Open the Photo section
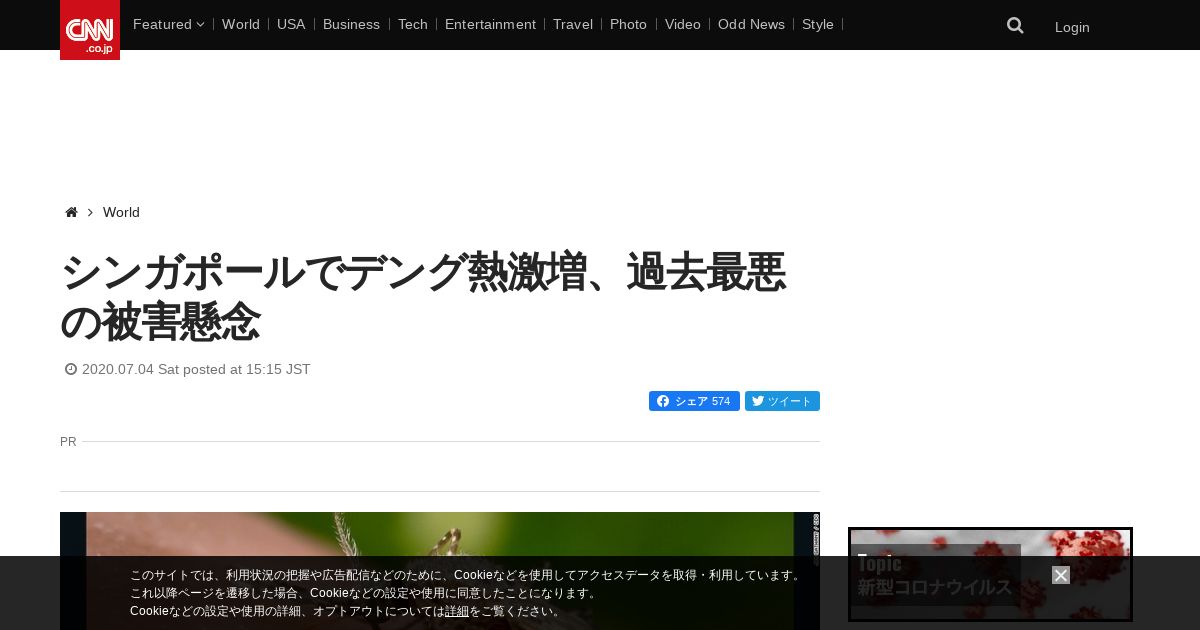Screen dimensions: 1200x630 tap(628, 24)
